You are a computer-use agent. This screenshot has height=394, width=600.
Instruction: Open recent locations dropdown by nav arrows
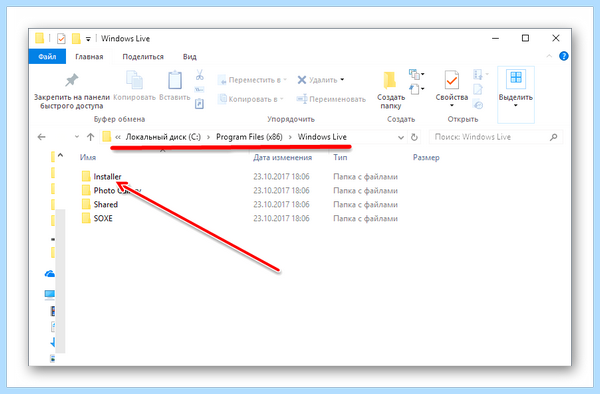click(77, 137)
